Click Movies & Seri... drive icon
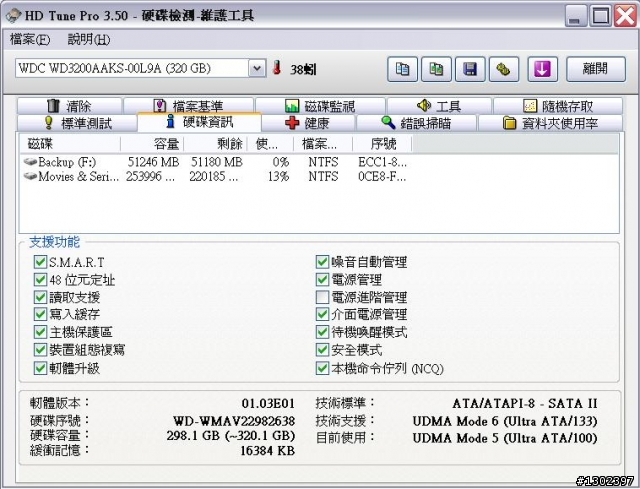This screenshot has height=489, width=640. (30, 176)
